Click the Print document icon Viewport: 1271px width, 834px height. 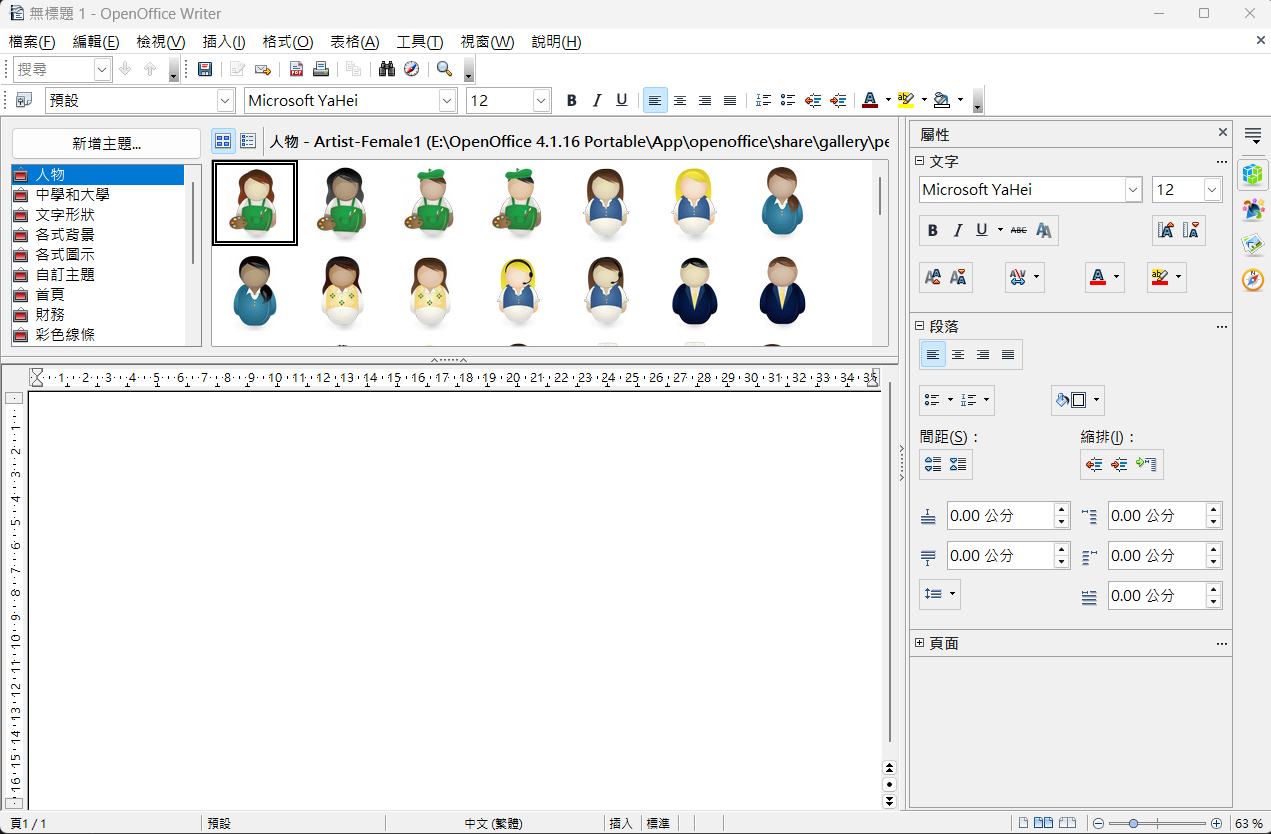tap(321, 69)
